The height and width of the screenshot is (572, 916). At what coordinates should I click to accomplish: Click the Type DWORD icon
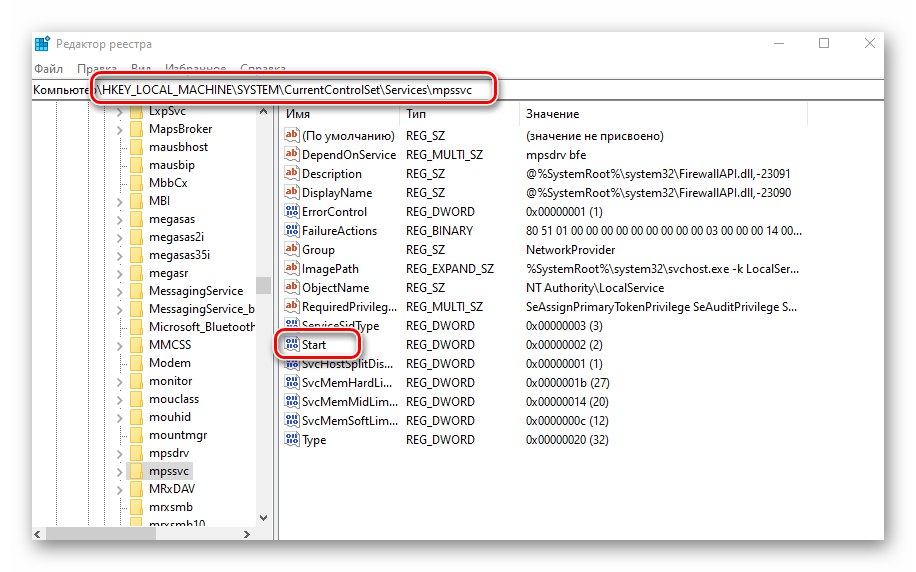[x=292, y=439]
